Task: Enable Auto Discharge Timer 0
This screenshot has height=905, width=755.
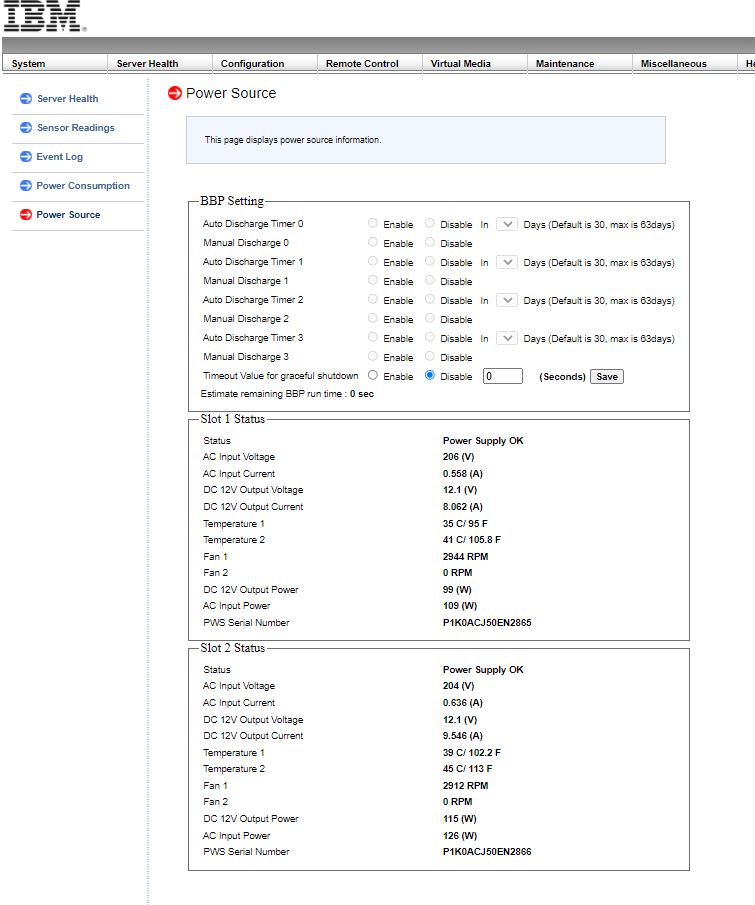Action: click(371, 224)
